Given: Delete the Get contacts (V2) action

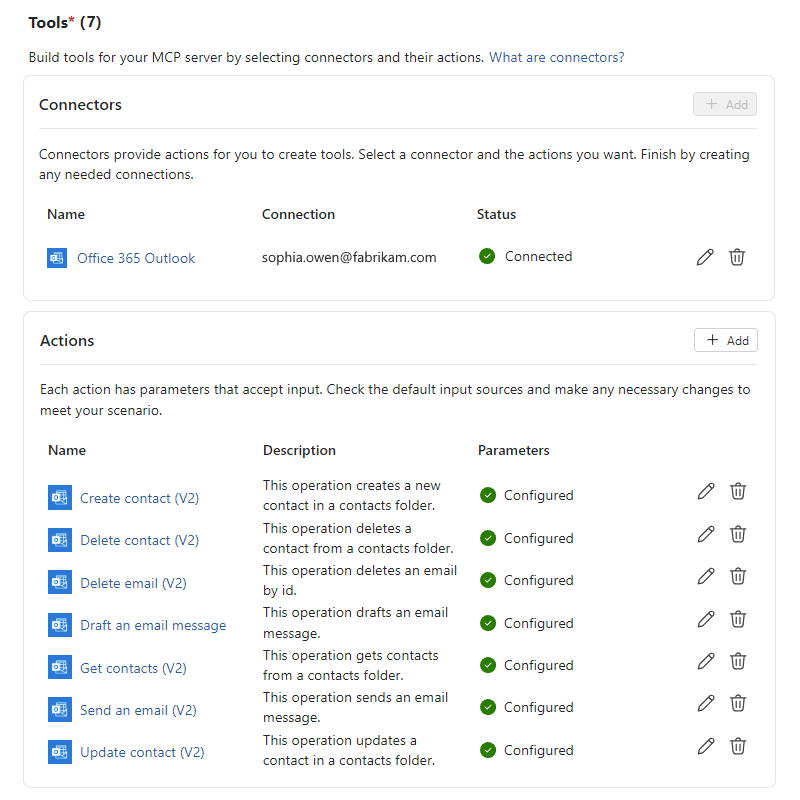Looking at the screenshot, I should pos(738,661).
